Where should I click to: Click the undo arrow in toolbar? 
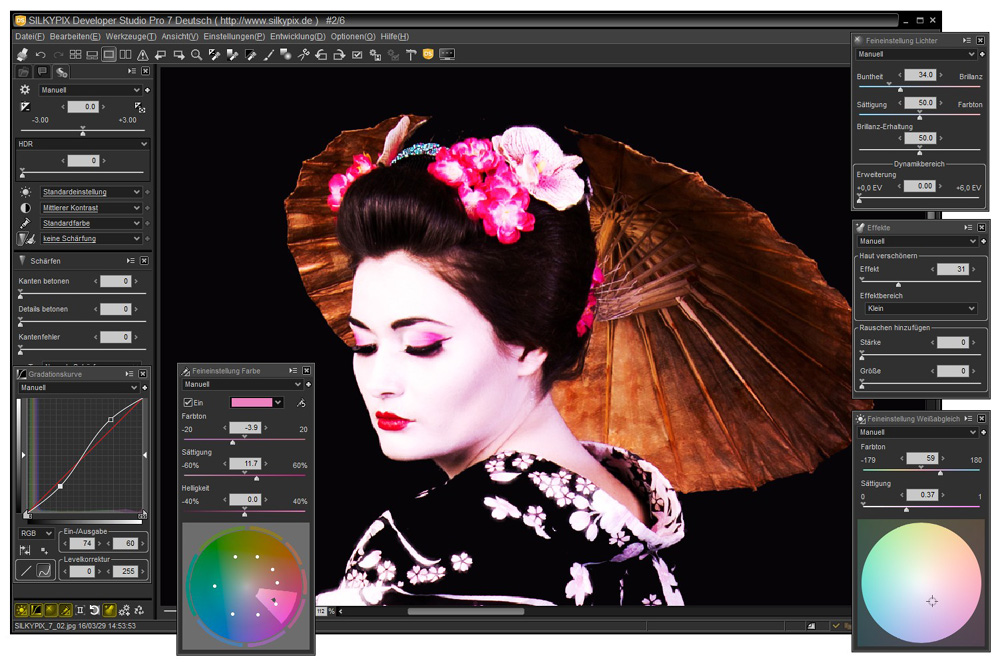(x=41, y=54)
